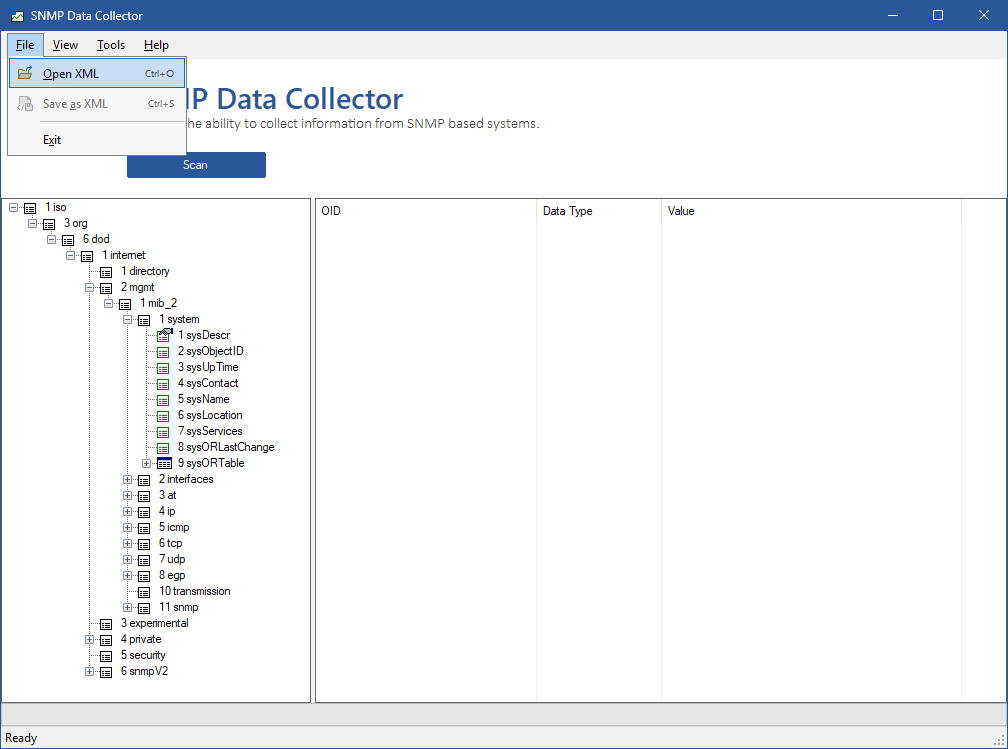The image size is (1008, 749).
Task: Select the sysUpTime tree item
Action: pyautogui.click(x=208, y=367)
